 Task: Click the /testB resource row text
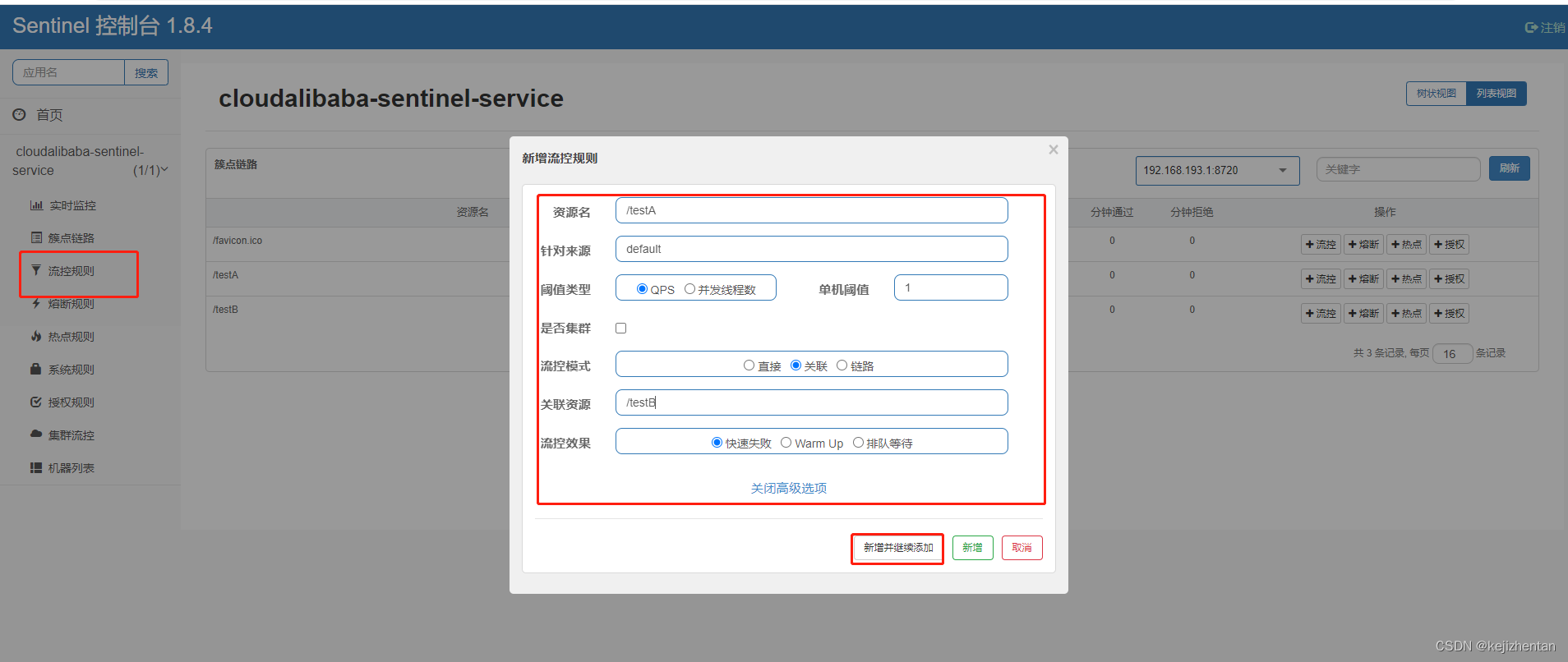(x=225, y=310)
